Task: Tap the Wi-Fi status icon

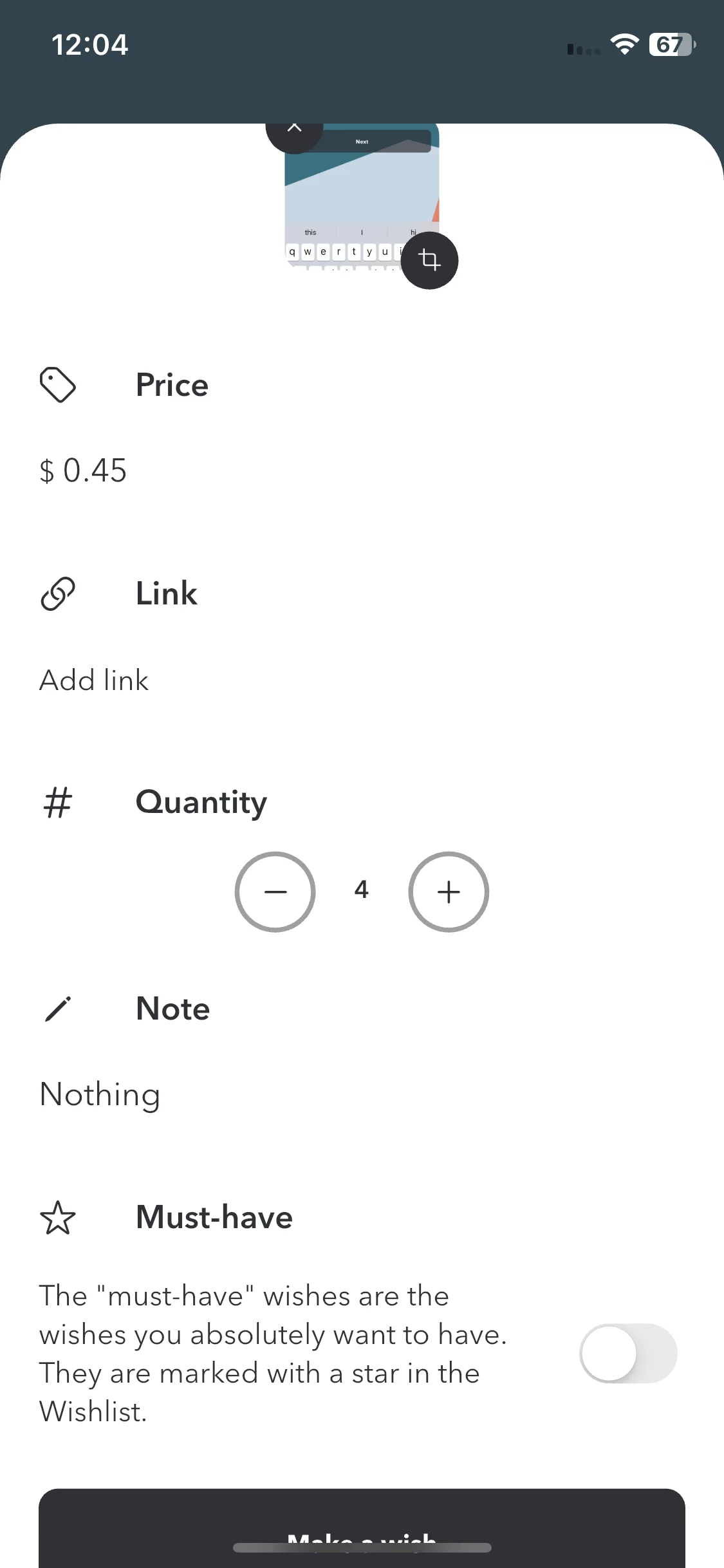Action: (x=624, y=44)
